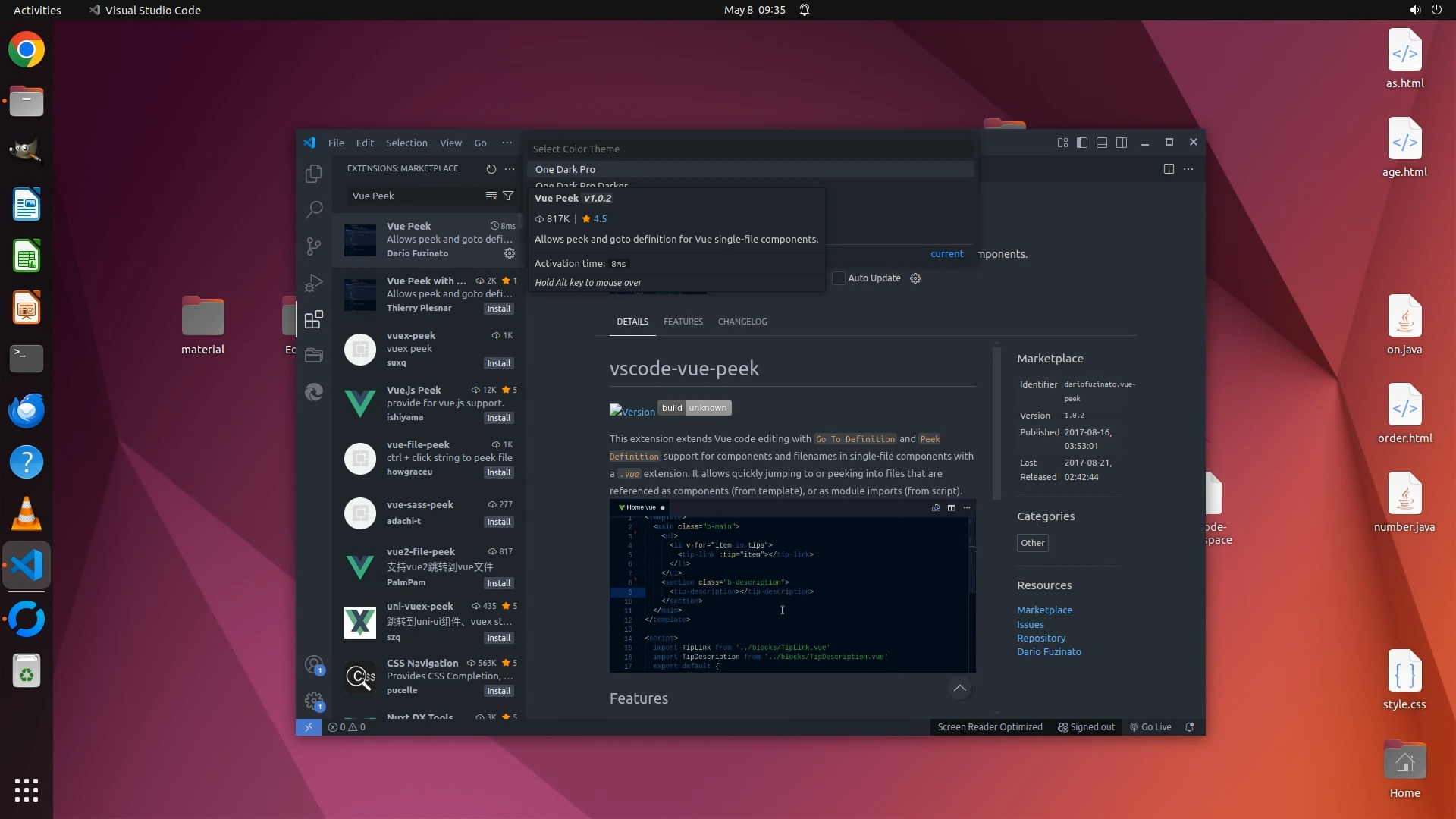Open extensions view More Actions menu
Viewport: 1456px width, 819px height.
[510, 169]
